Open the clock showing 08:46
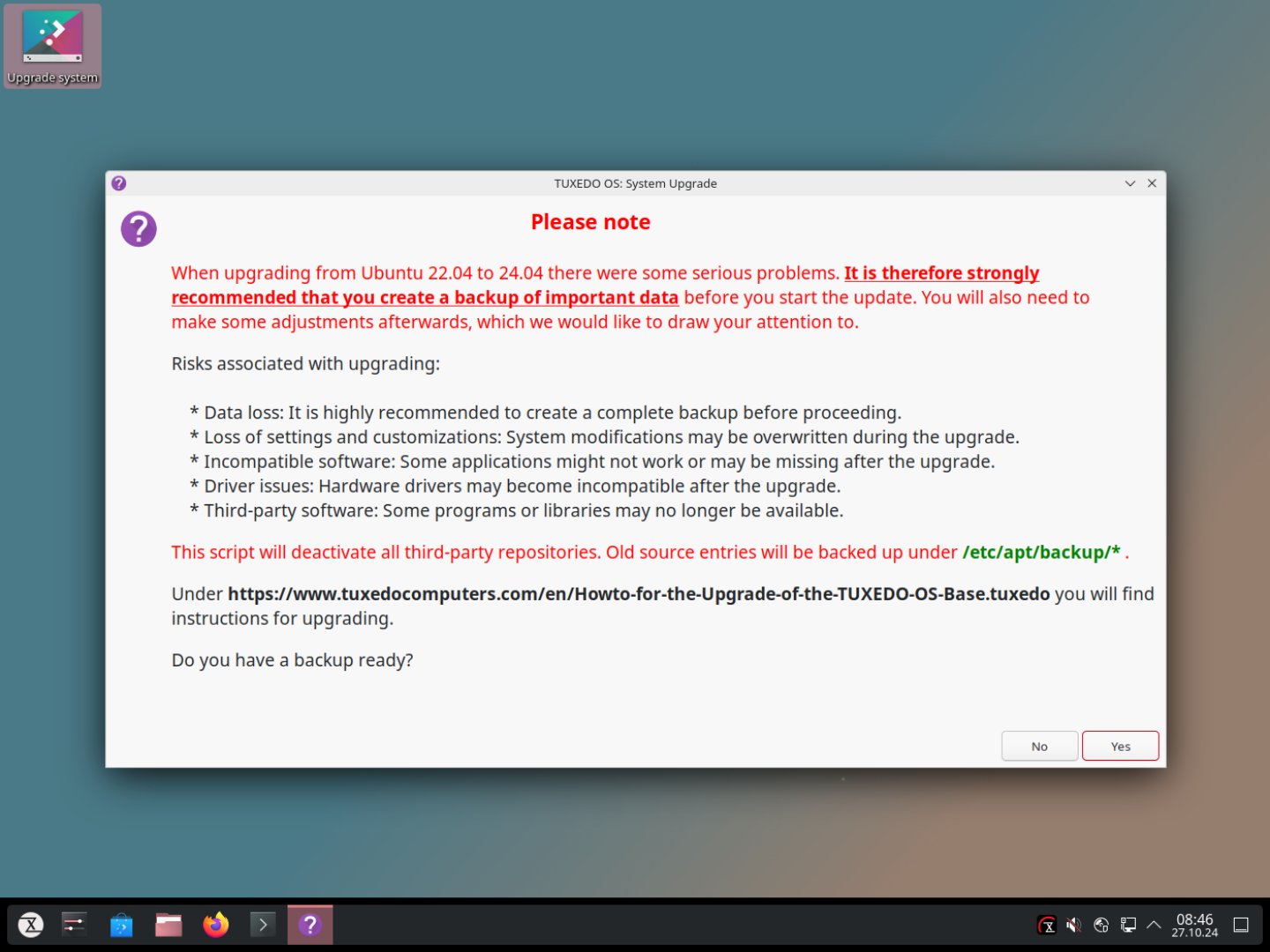Image resolution: width=1270 pixels, height=952 pixels. pos(1194,925)
